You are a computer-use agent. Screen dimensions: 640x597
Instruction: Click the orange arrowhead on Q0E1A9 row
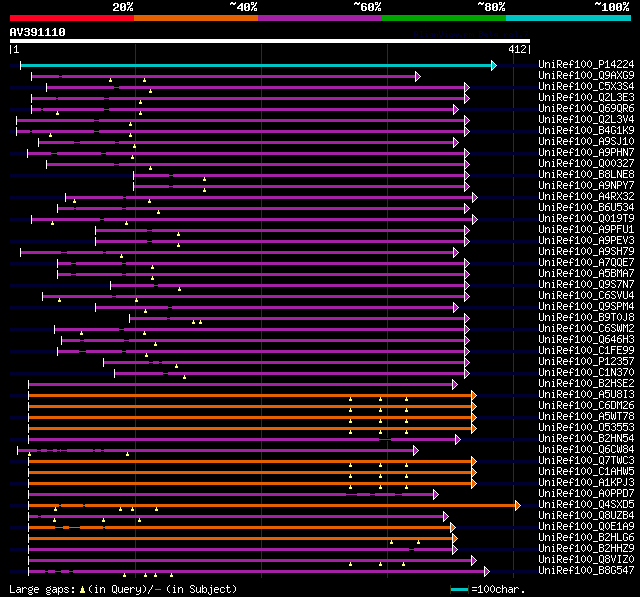click(x=453, y=528)
